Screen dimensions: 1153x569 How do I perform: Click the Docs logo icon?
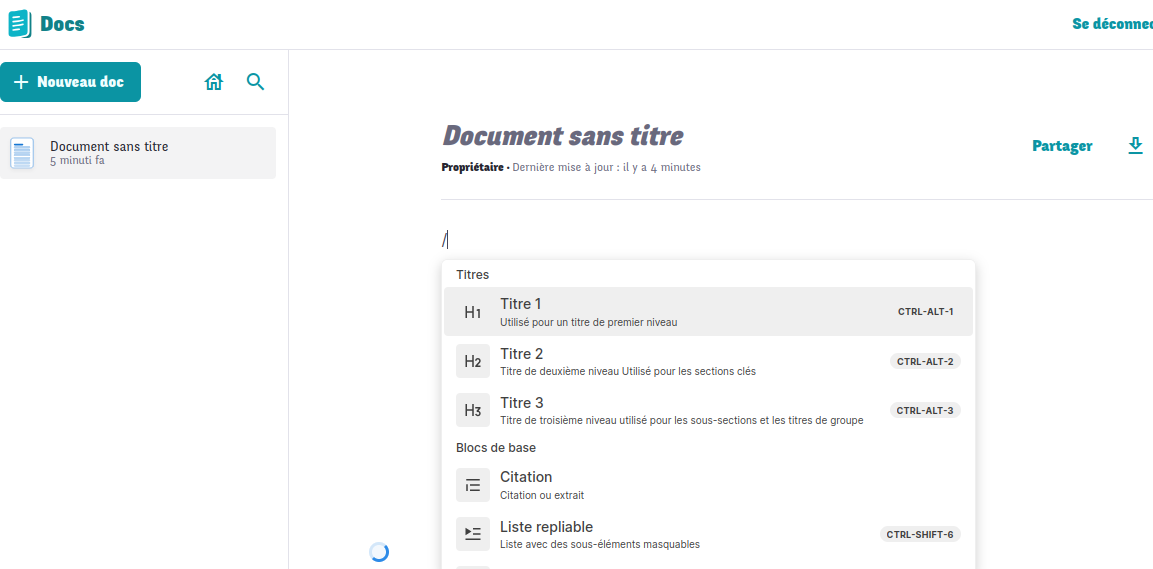click(20, 24)
